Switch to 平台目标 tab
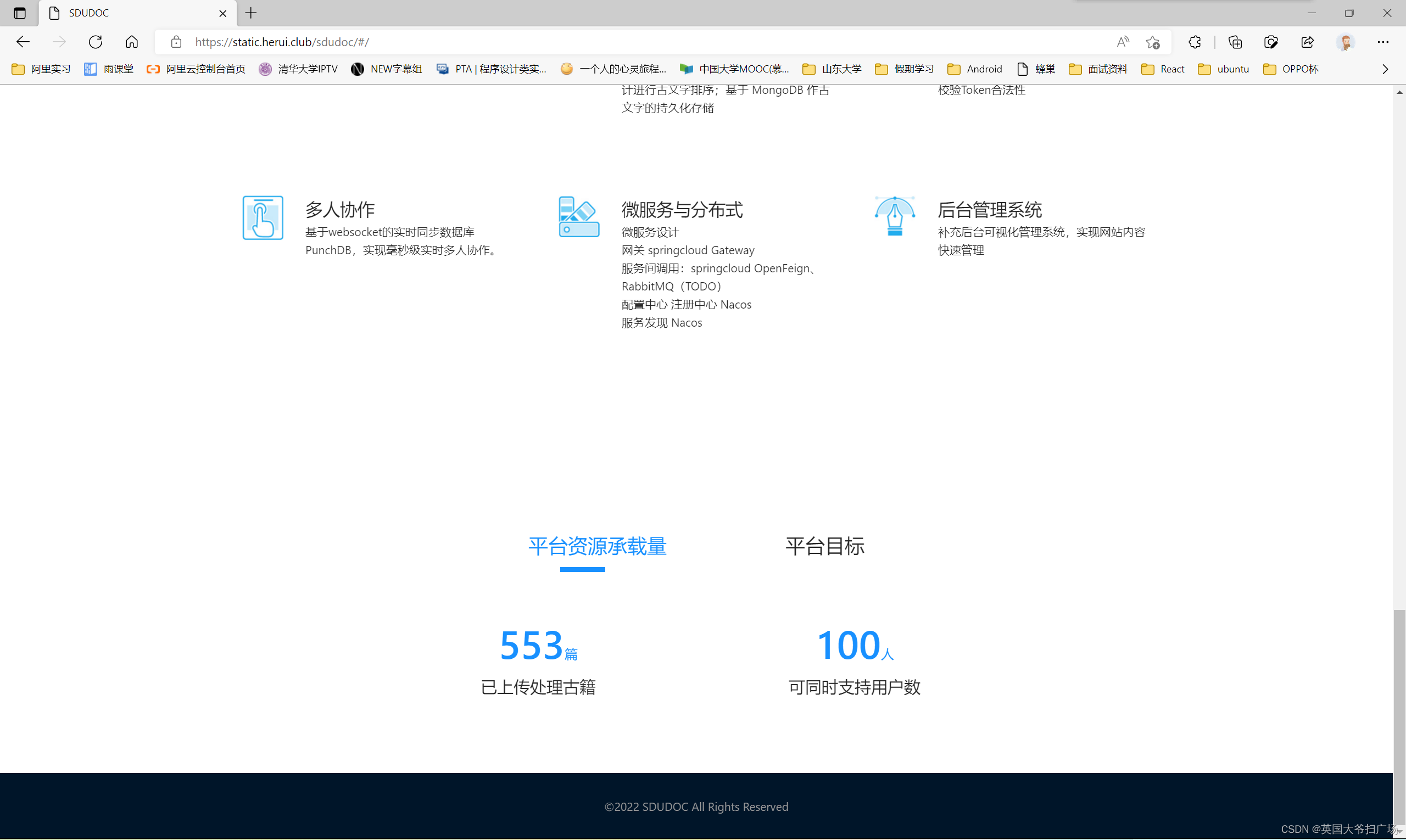Viewport: 1406px width, 840px height. tap(824, 547)
